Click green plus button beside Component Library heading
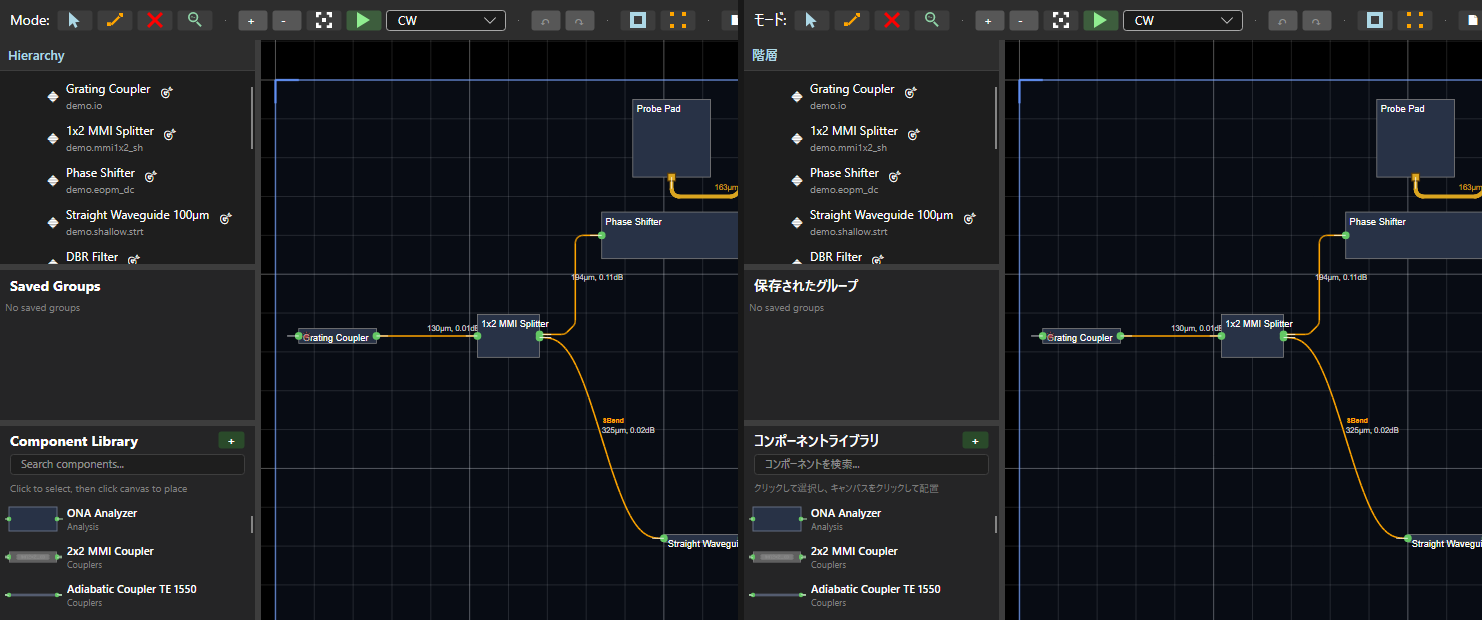The image size is (1482, 620). (x=231, y=441)
